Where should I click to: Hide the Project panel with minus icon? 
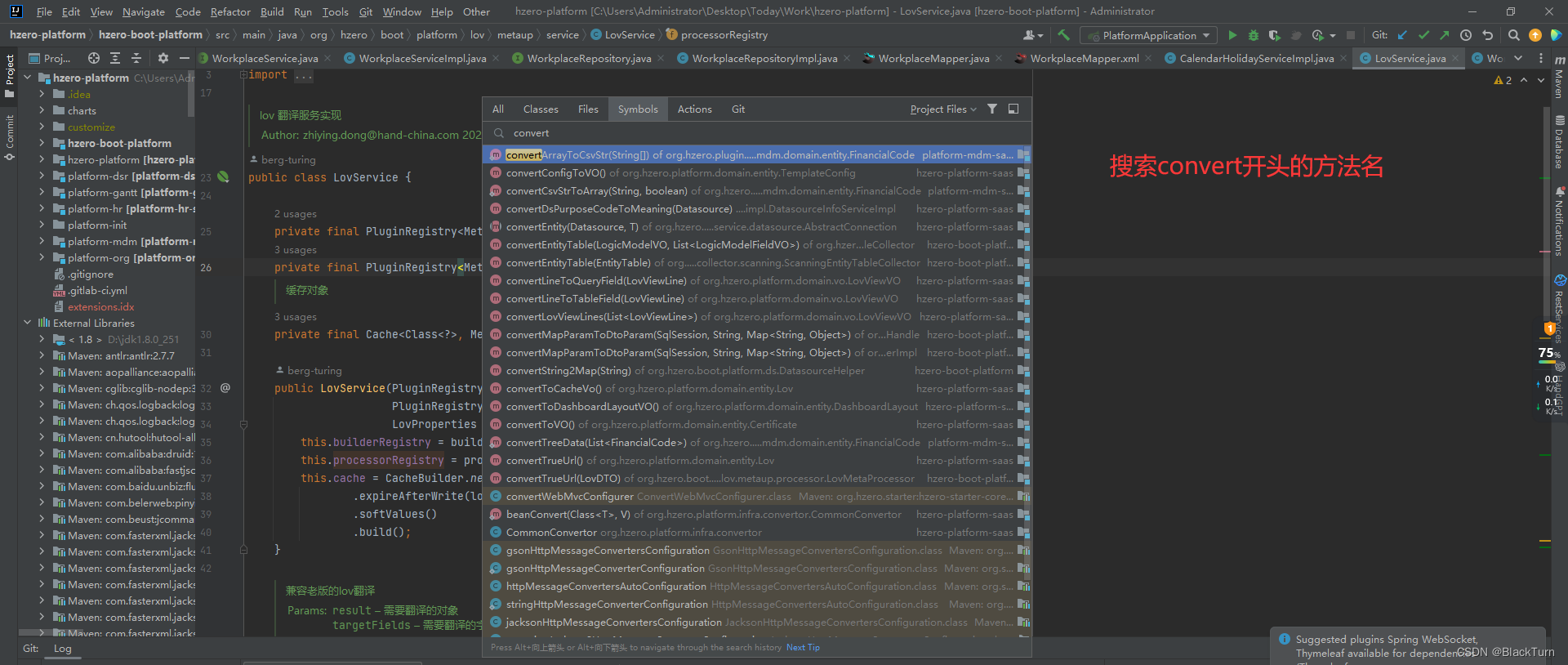184,58
